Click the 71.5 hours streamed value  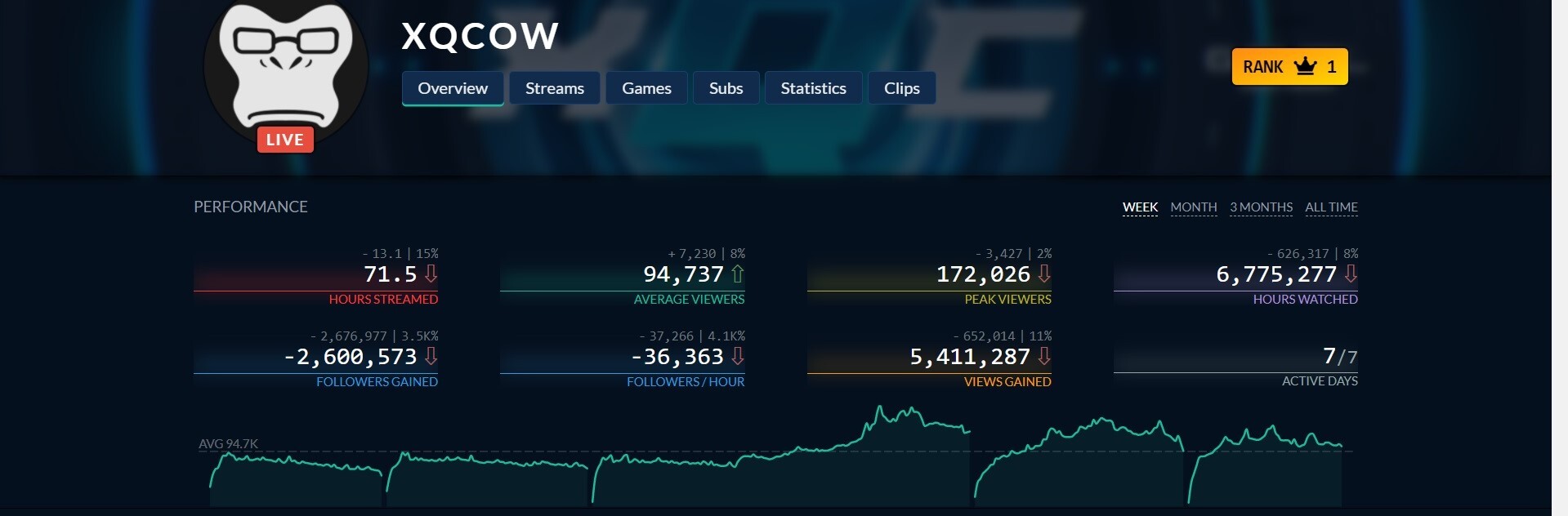(x=391, y=274)
